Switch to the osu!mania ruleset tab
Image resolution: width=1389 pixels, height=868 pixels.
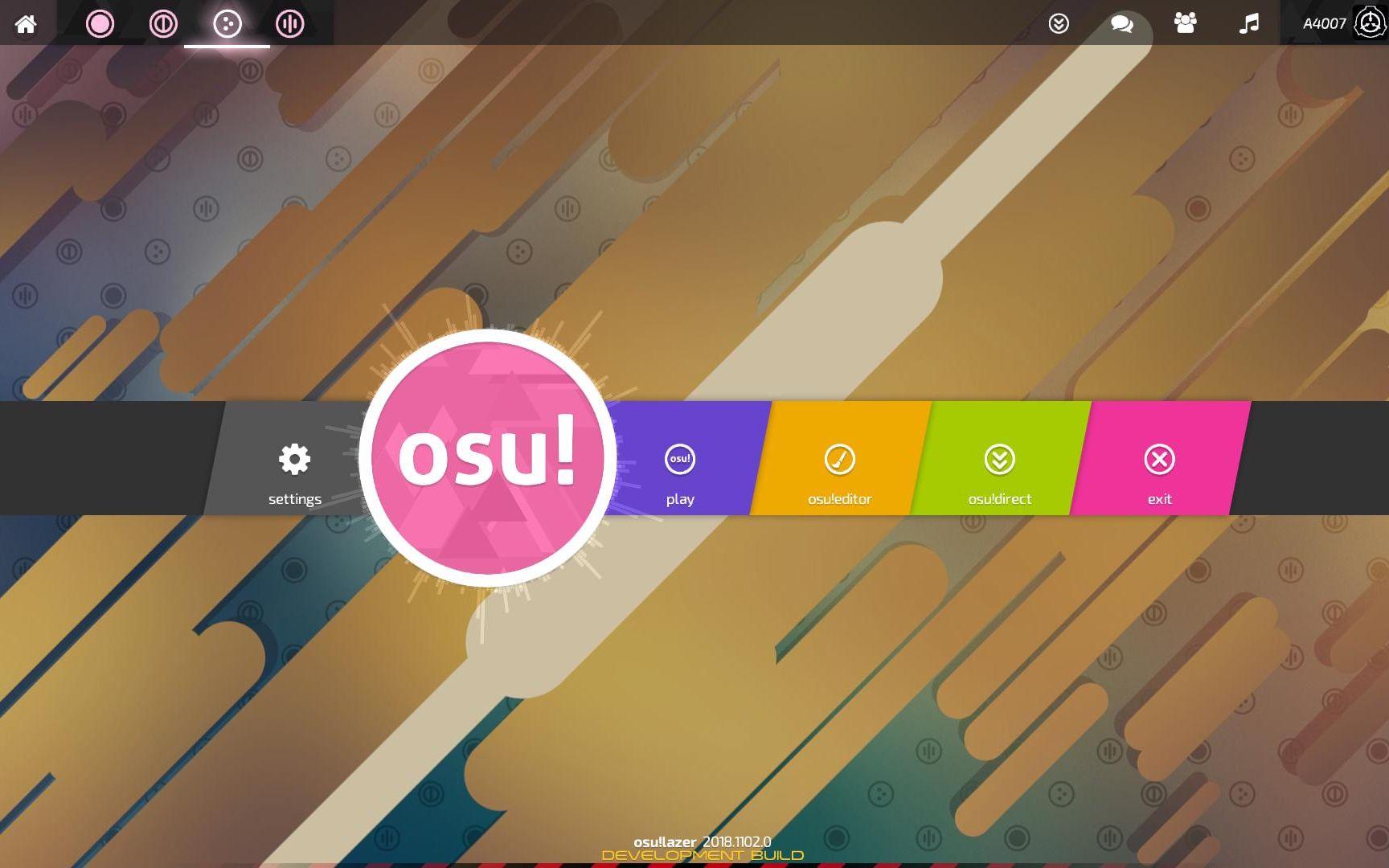[x=289, y=24]
